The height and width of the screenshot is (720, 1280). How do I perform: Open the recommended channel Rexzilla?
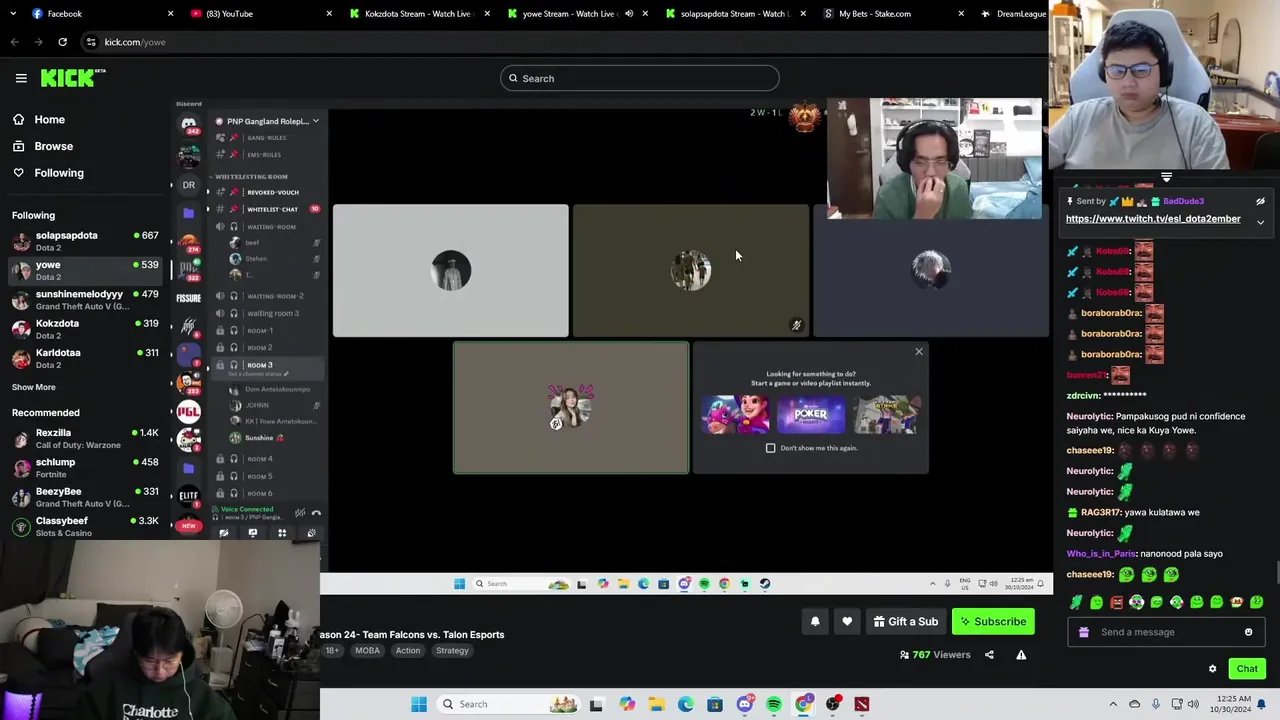point(85,438)
